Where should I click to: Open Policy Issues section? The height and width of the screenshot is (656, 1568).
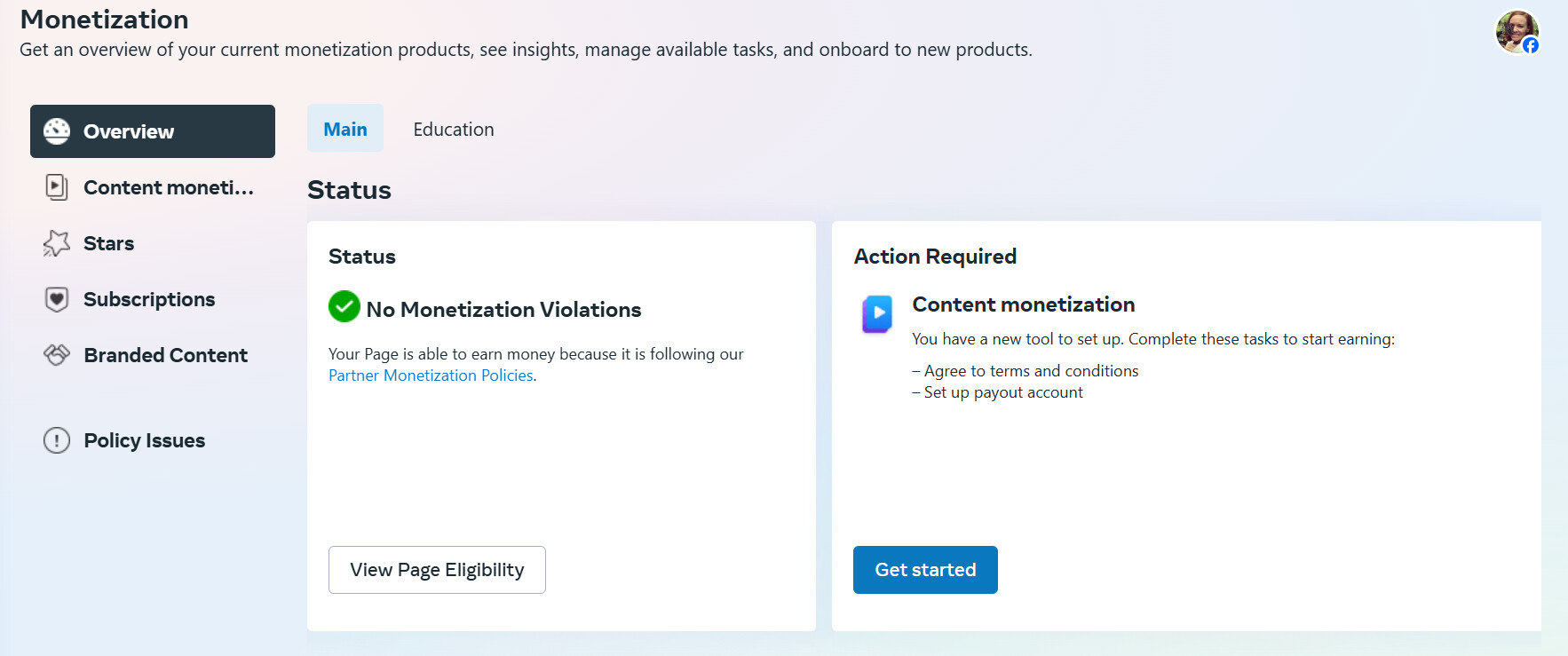153,440
